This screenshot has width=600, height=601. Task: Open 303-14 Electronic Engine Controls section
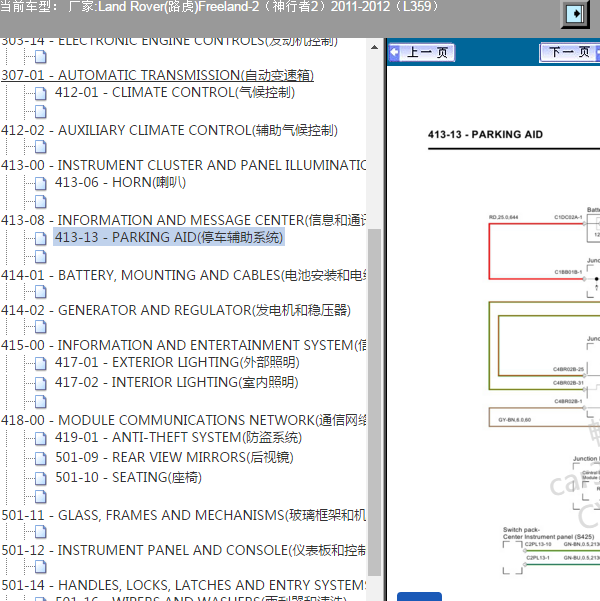[169, 41]
